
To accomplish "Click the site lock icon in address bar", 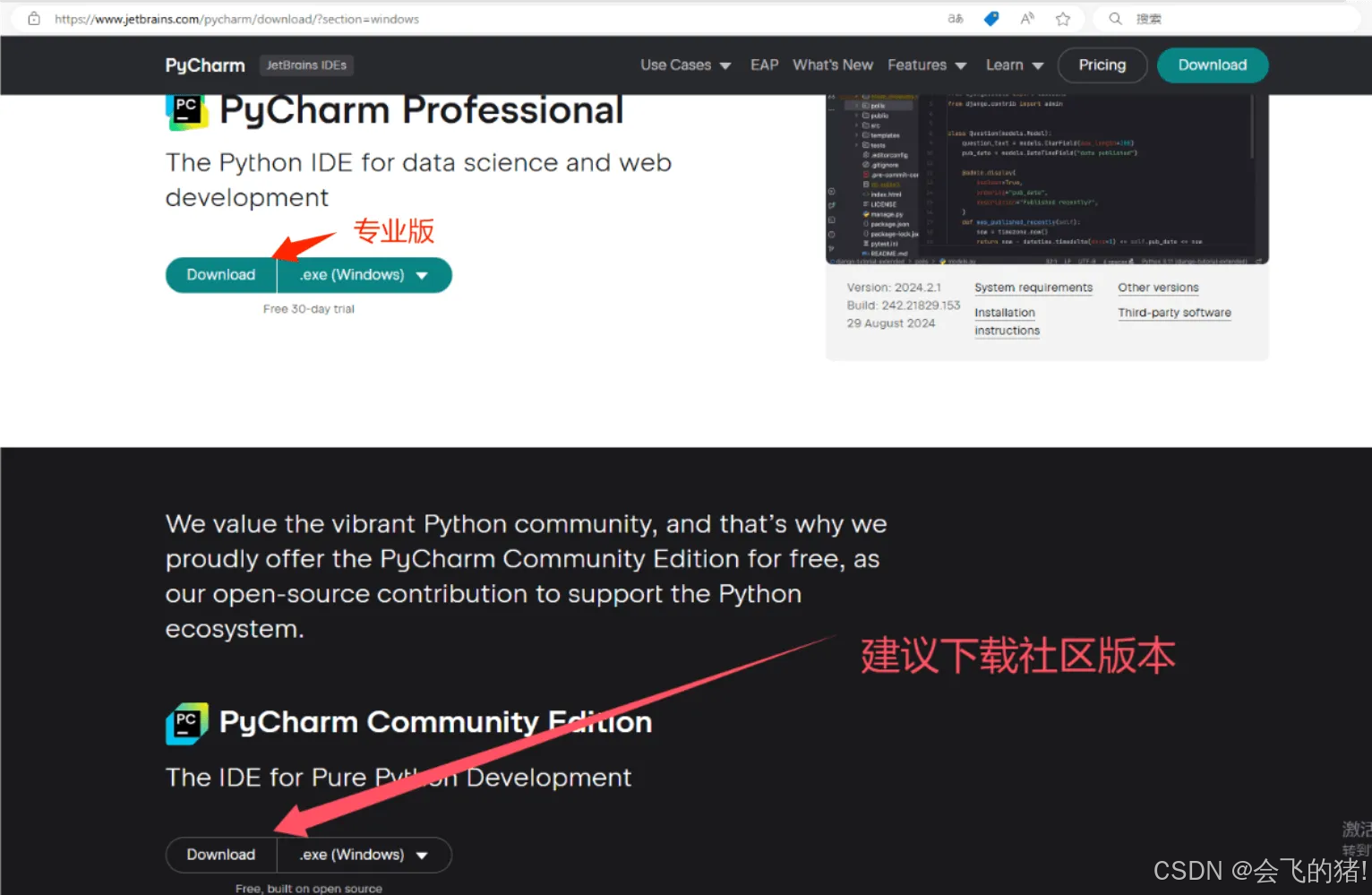I will [34, 19].
